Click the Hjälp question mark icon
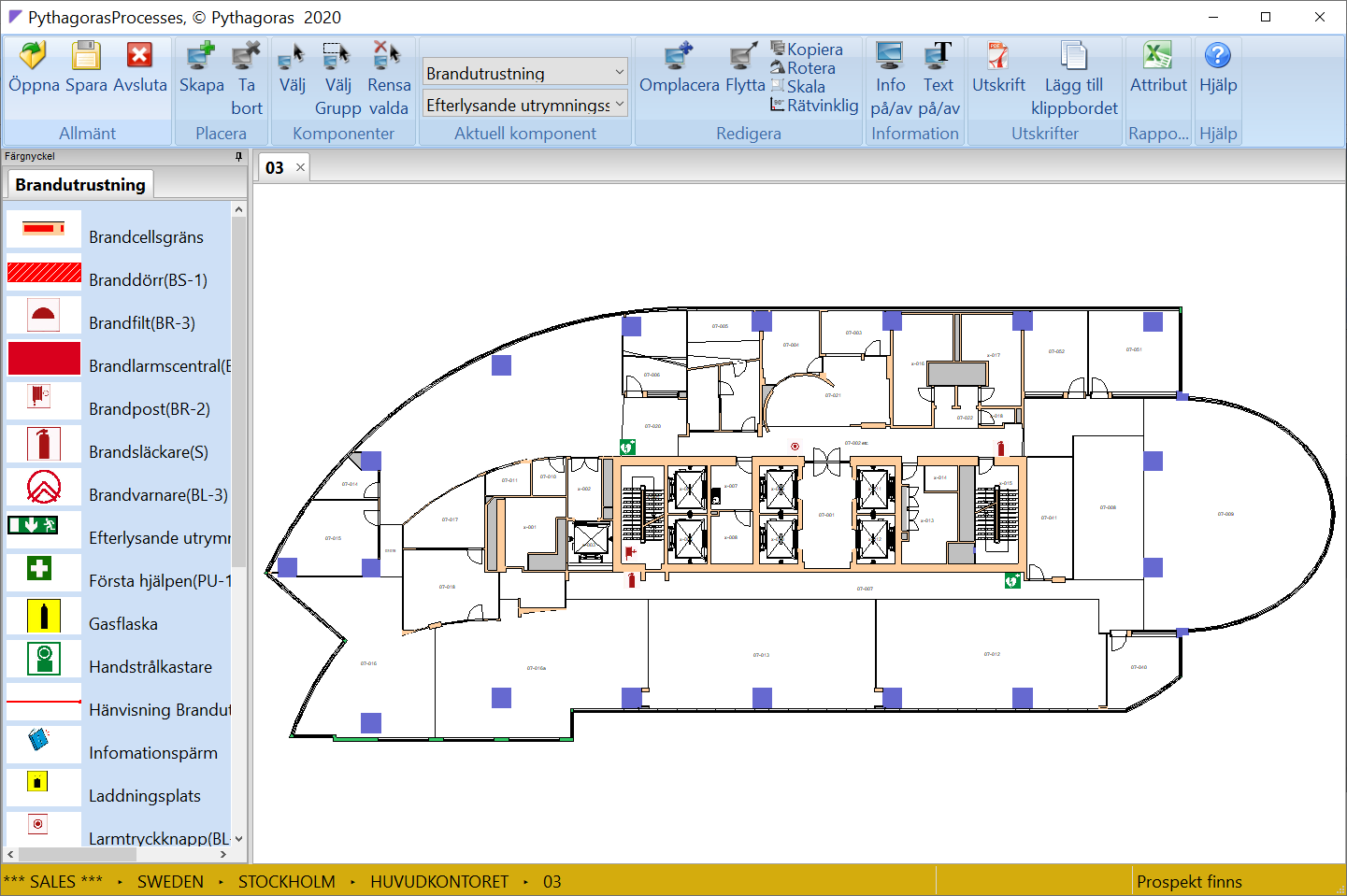 click(1217, 56)
